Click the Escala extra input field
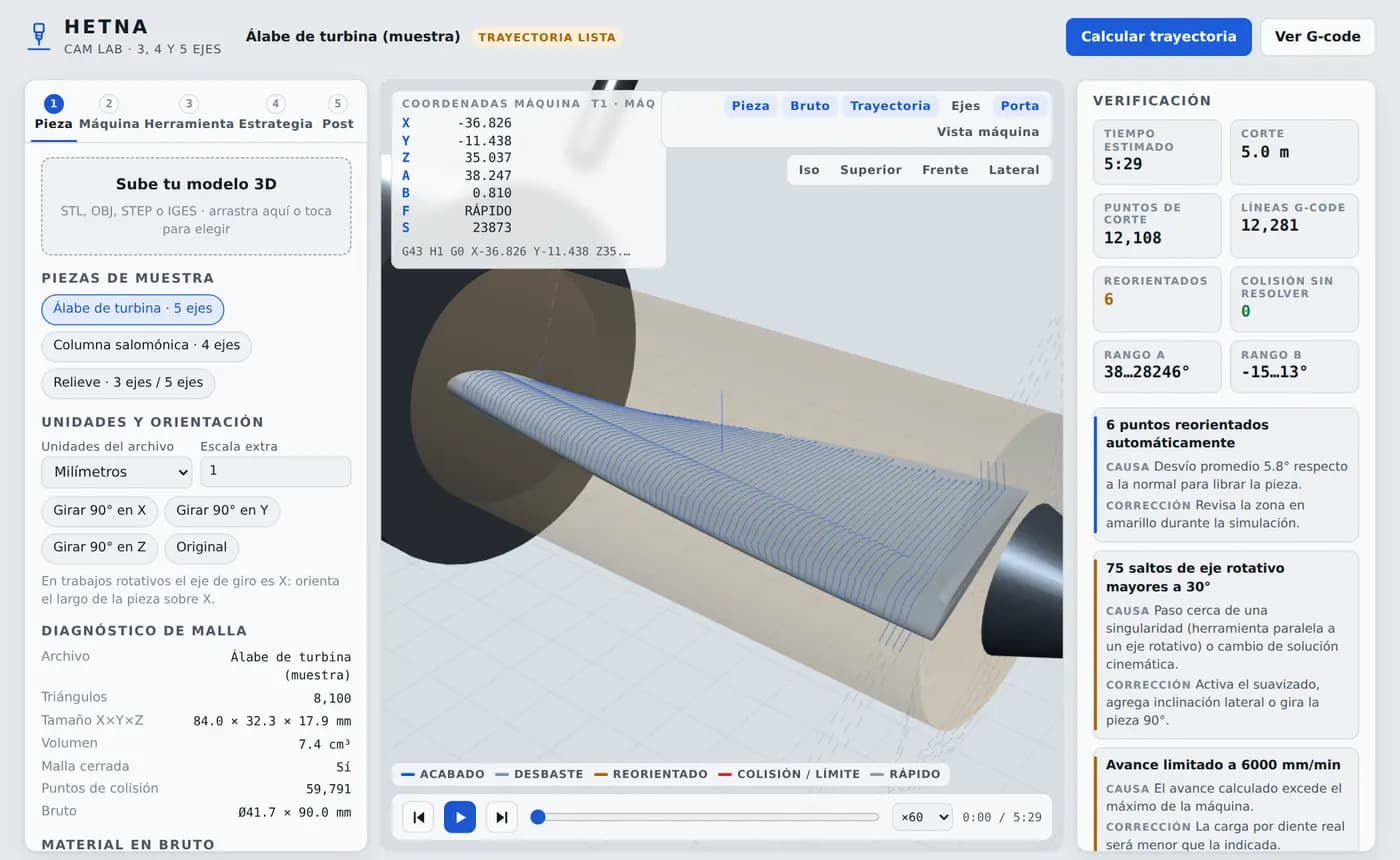The width and height of the screenshot is (1400, 860). 276,472
